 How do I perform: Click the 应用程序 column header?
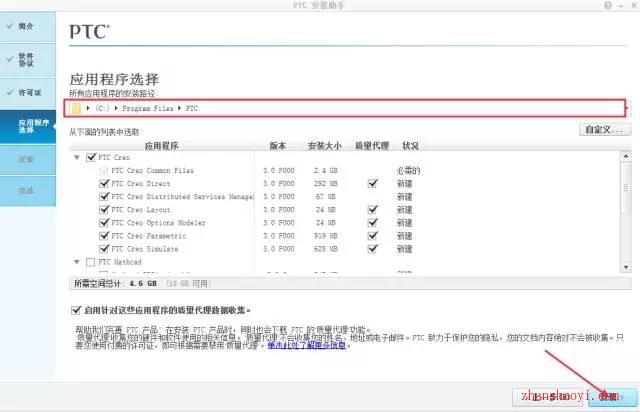point(162,146)
